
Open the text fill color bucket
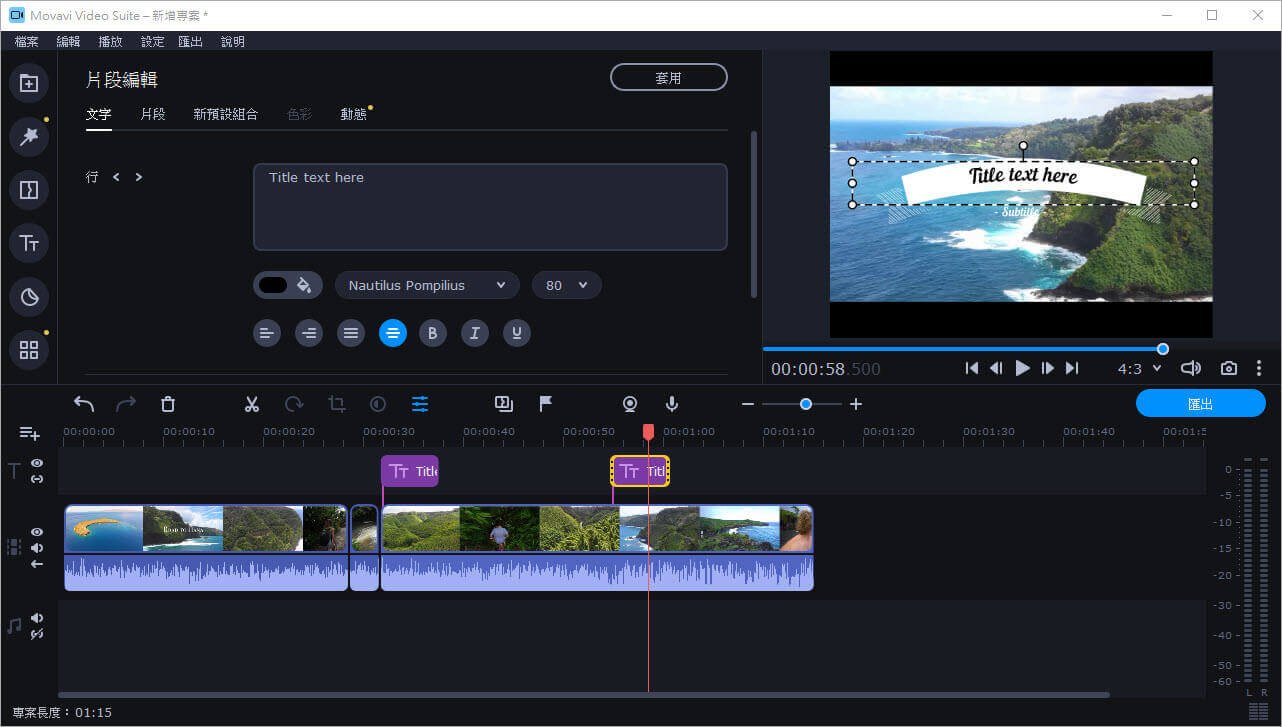point(304,285)
